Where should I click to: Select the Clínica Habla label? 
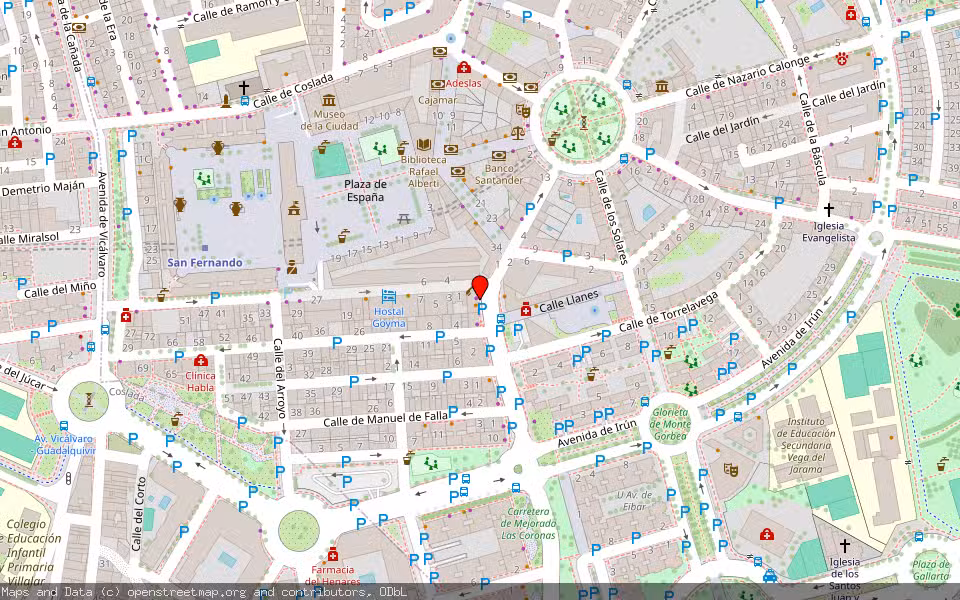(201, 381)
